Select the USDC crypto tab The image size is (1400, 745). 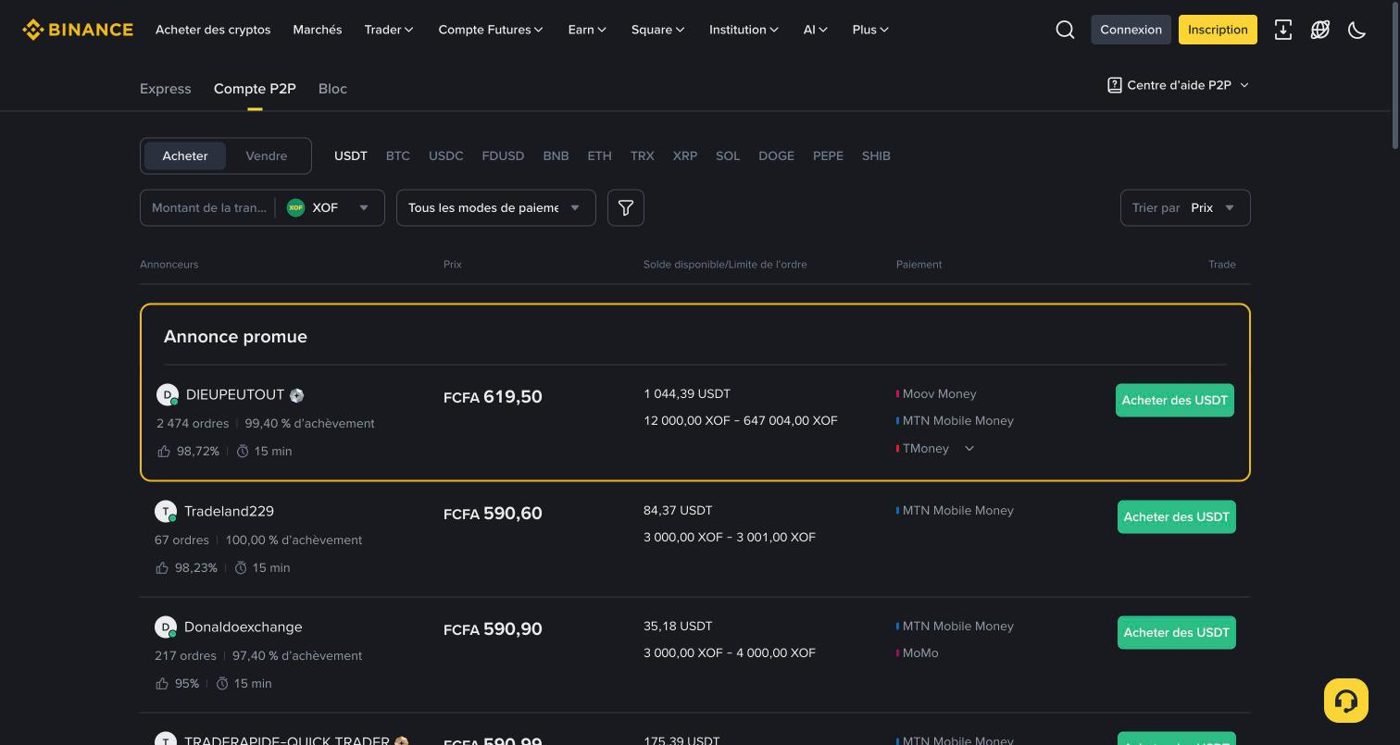tap(446, 156)
